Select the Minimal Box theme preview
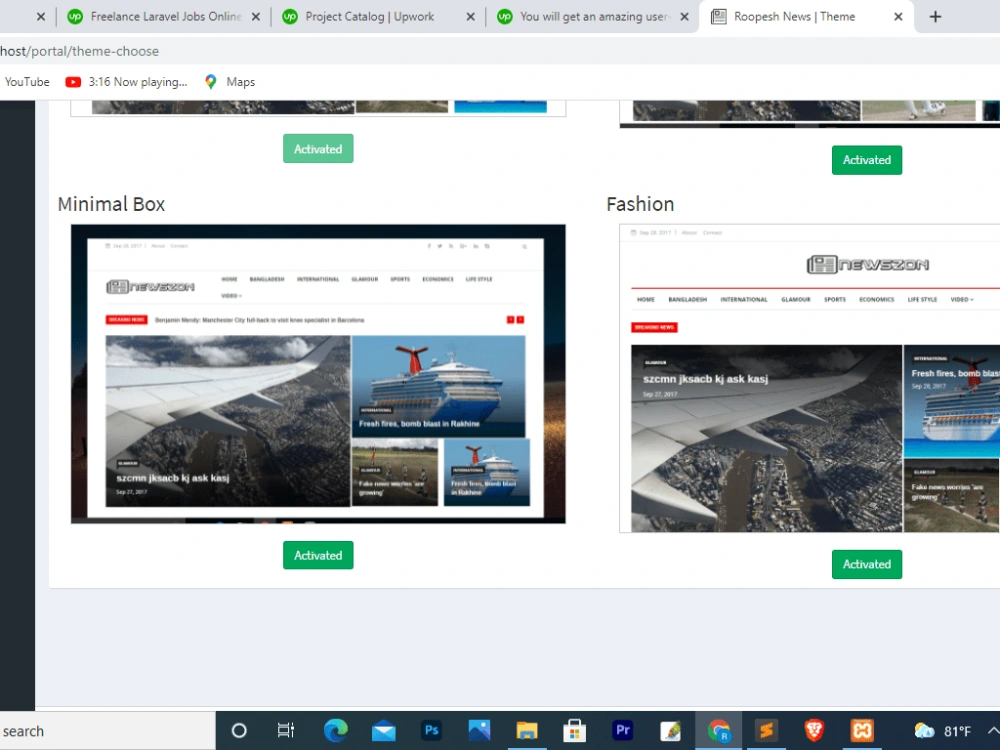The width and height of the screenshot is (1000, 750). [318, 374]
